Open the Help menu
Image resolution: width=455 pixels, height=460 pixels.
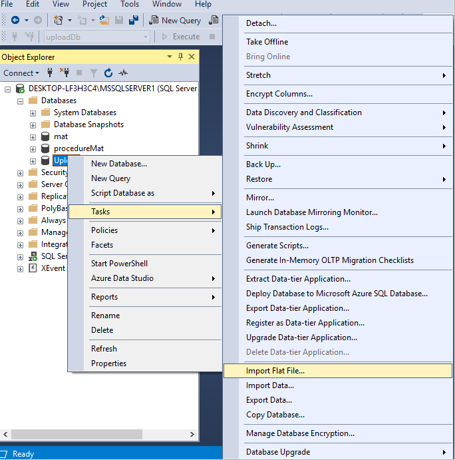(203, 4)
